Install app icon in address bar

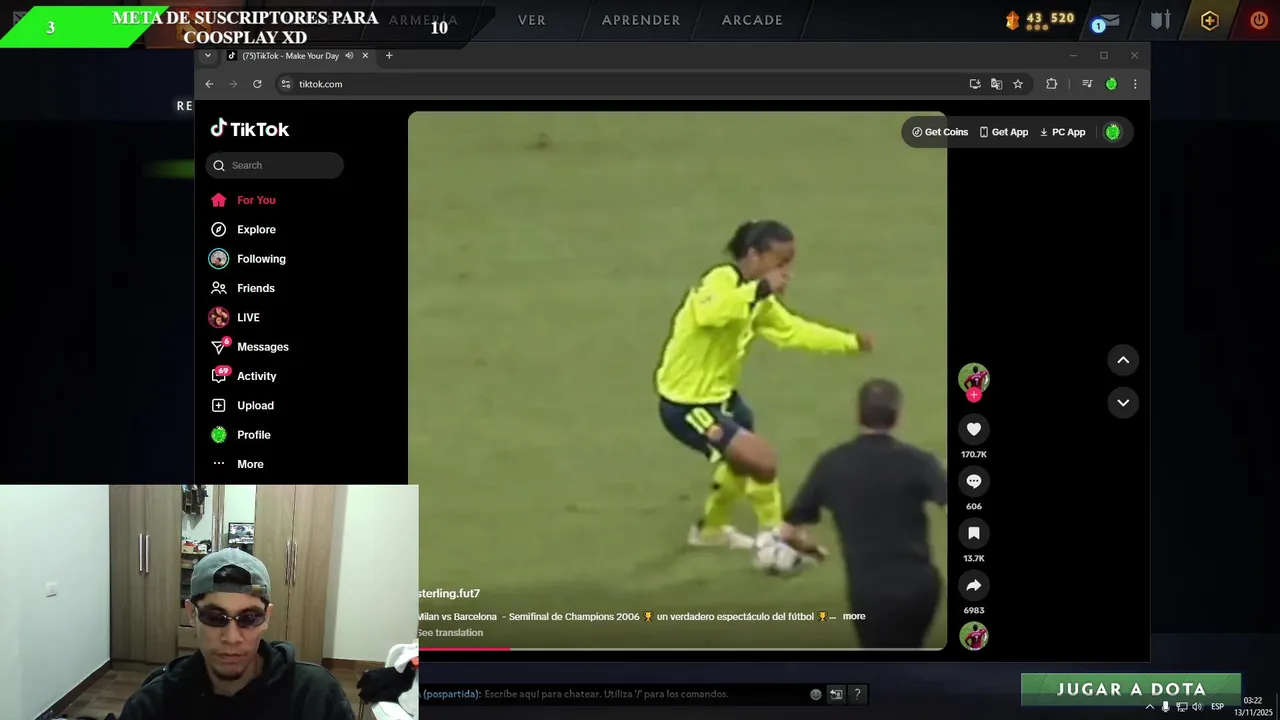975,84
